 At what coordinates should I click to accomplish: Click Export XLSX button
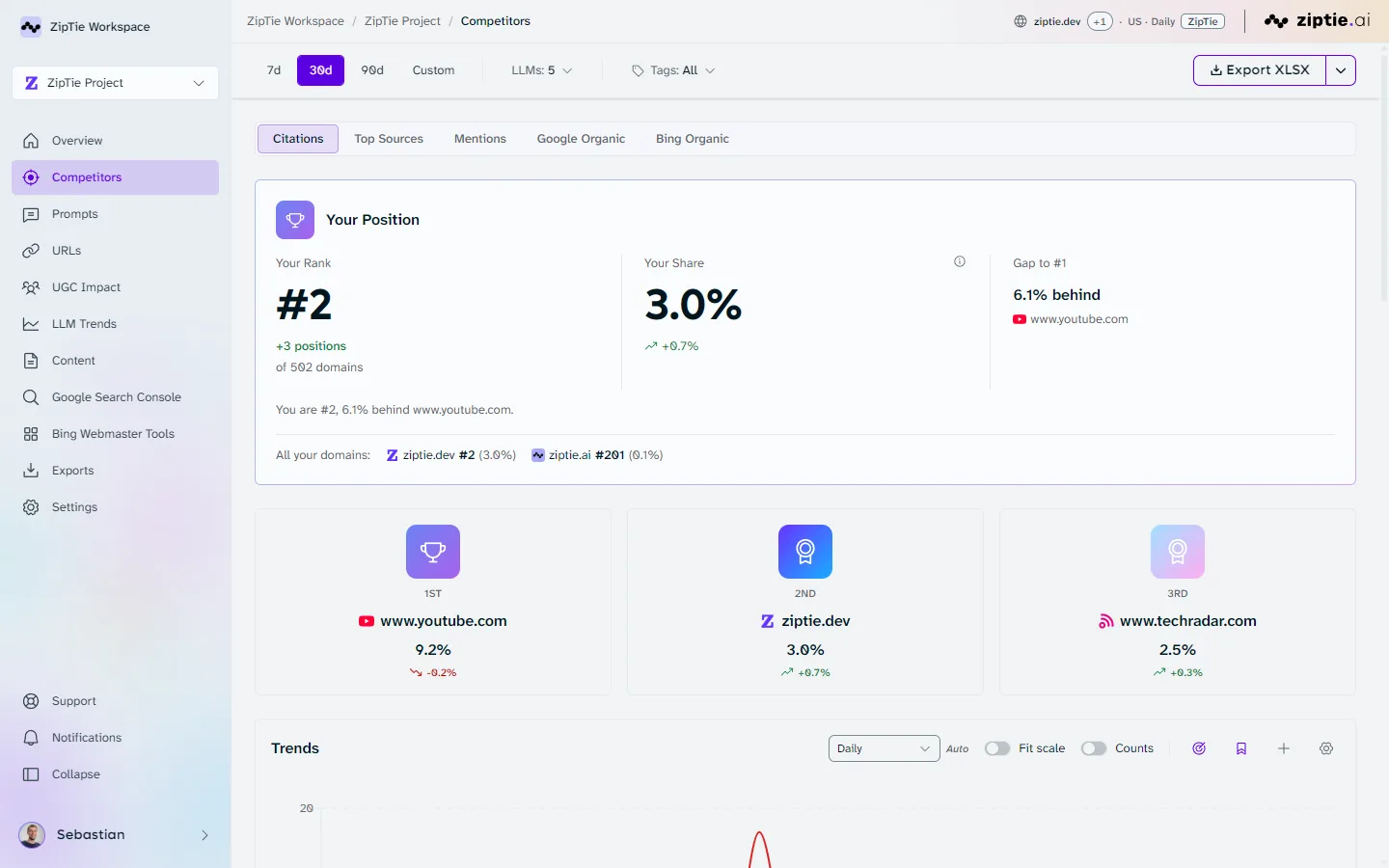pos(1260,70)
